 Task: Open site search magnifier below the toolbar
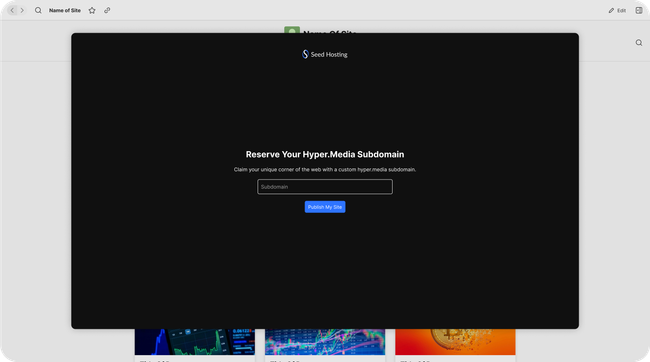point(639,43)
